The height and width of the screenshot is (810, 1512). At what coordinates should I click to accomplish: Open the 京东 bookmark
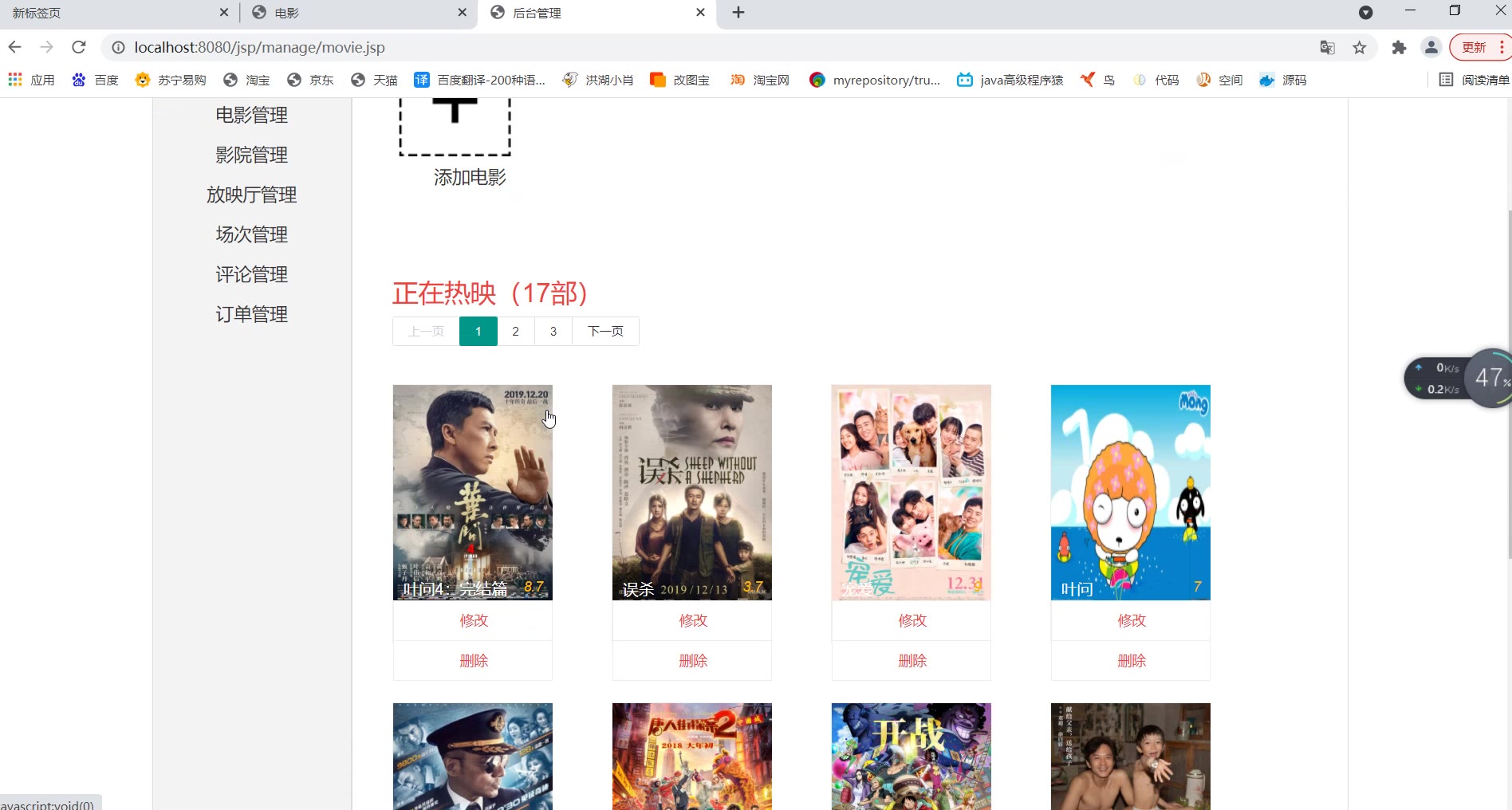[310, 80]
